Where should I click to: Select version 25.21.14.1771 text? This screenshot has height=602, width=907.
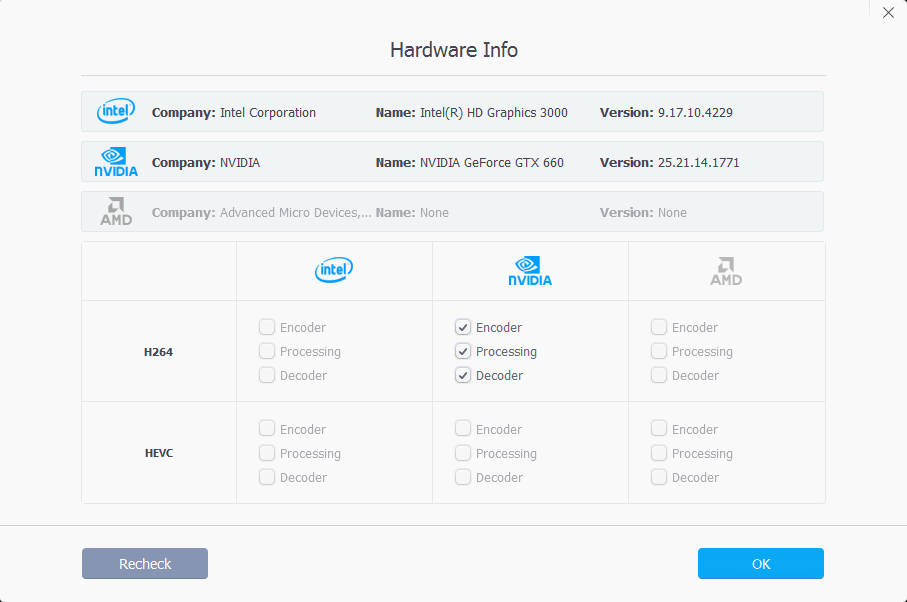click(x=699, y=162)
